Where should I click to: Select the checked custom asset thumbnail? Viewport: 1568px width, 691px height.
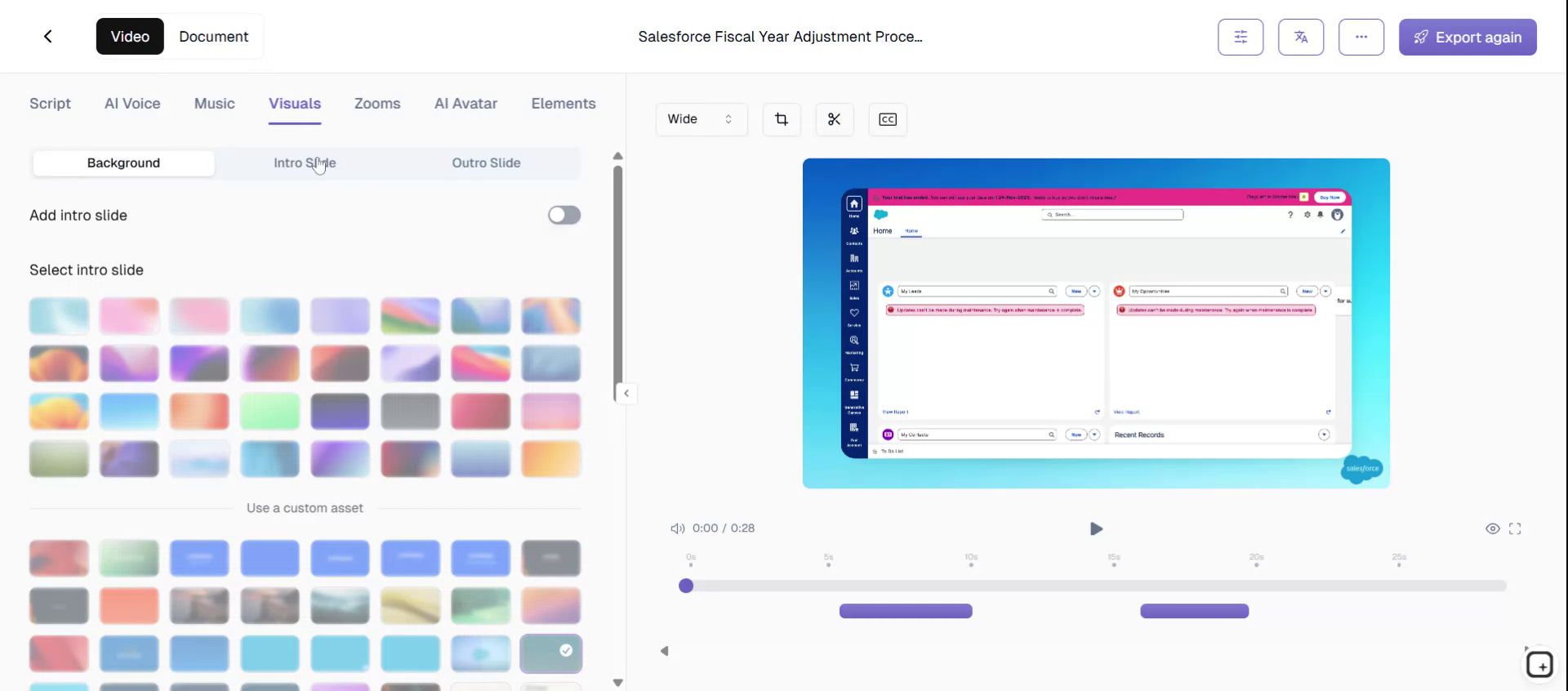pos(550,653)
